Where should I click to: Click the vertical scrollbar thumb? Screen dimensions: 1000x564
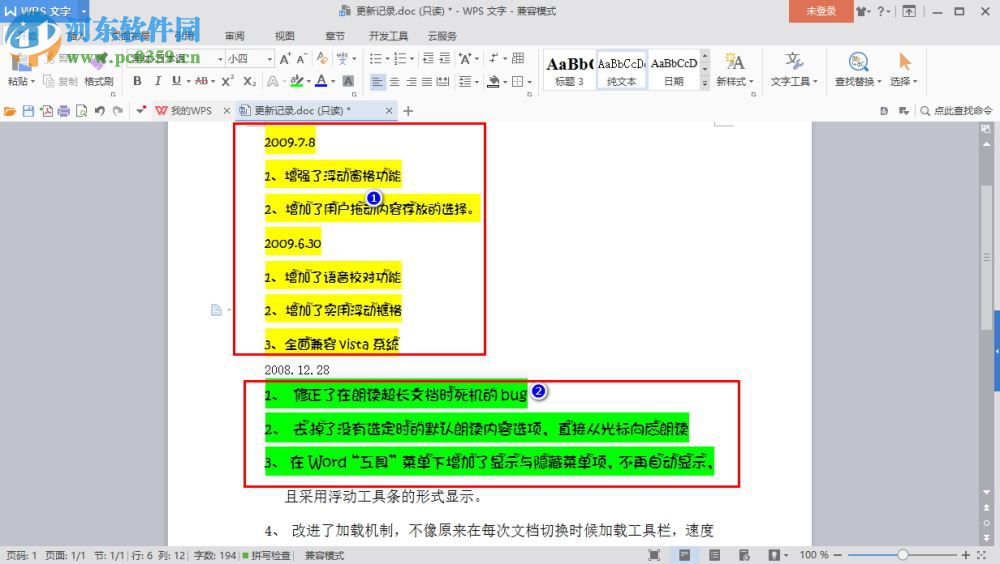pos(986,258)
